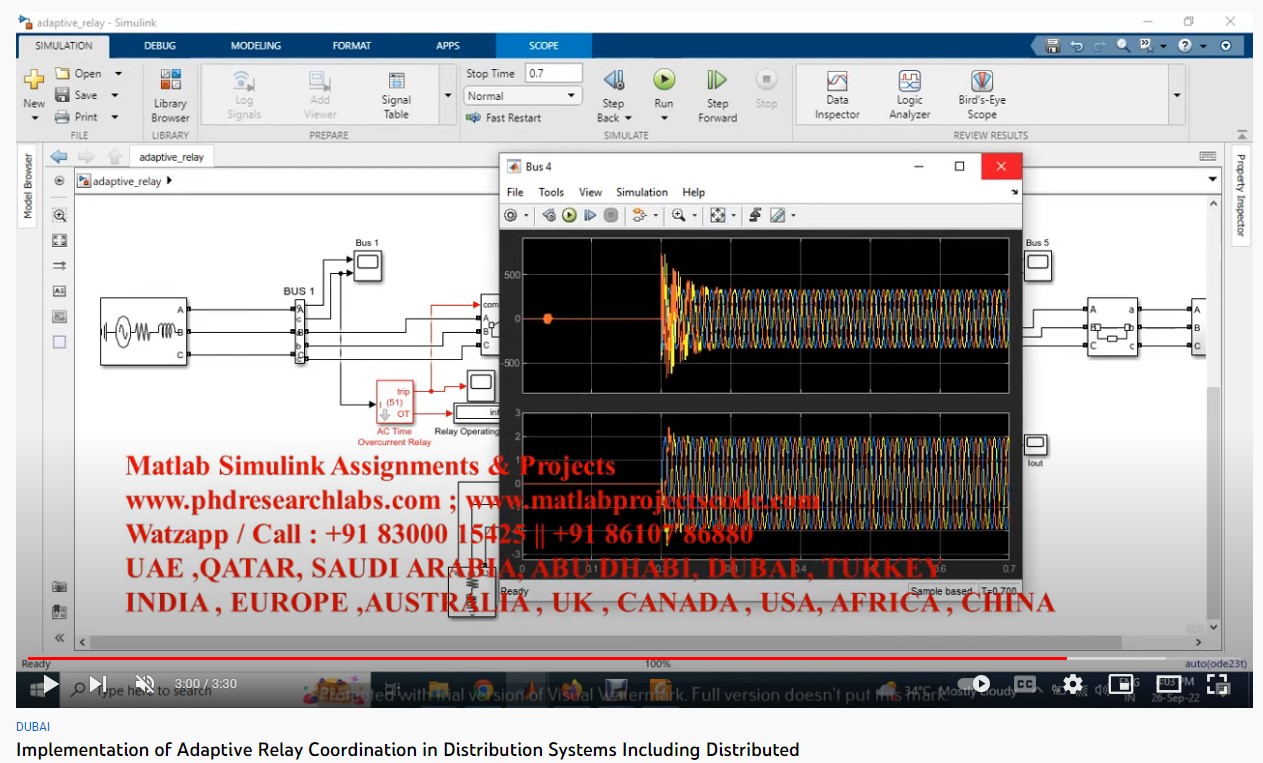
Task: Launch the Logic Analyzer
Action: tap(909, 93)
